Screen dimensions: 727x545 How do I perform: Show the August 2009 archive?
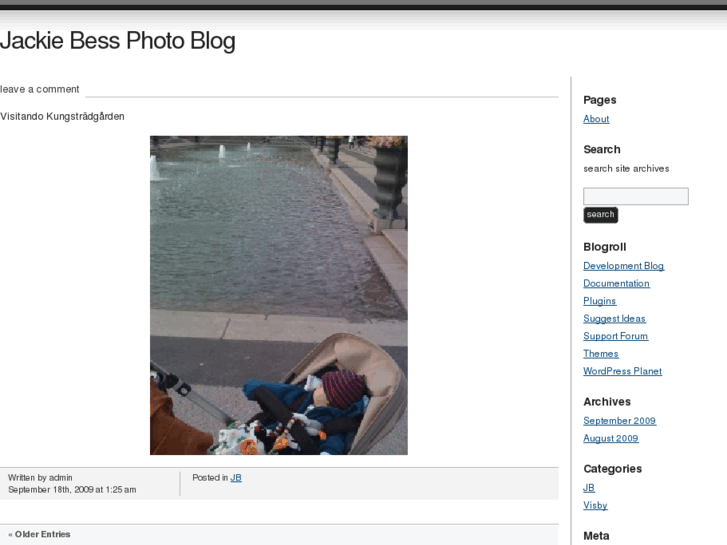611,438
